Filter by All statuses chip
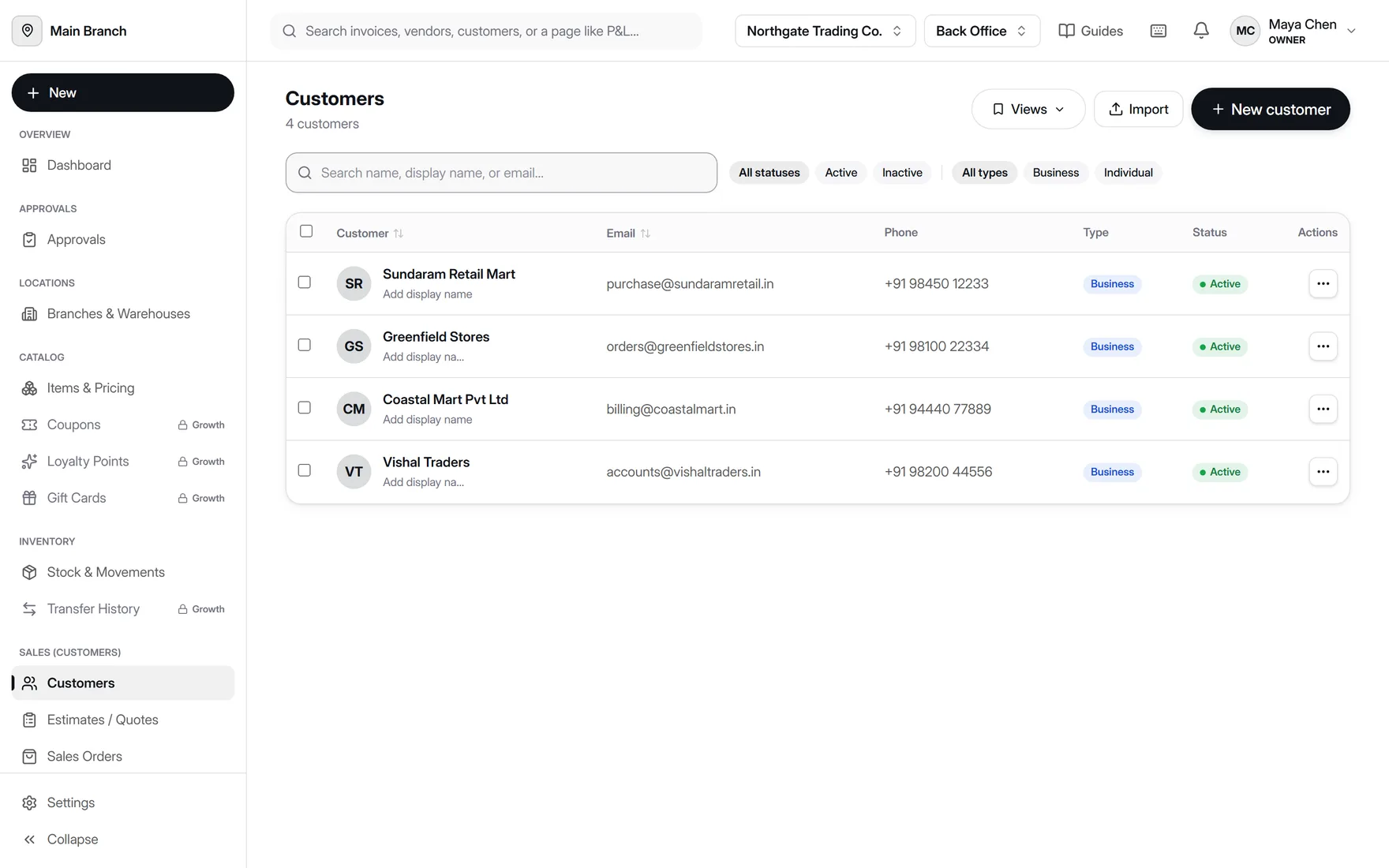The width and height of the screenshot is (1389, 868). click(769, 173)
